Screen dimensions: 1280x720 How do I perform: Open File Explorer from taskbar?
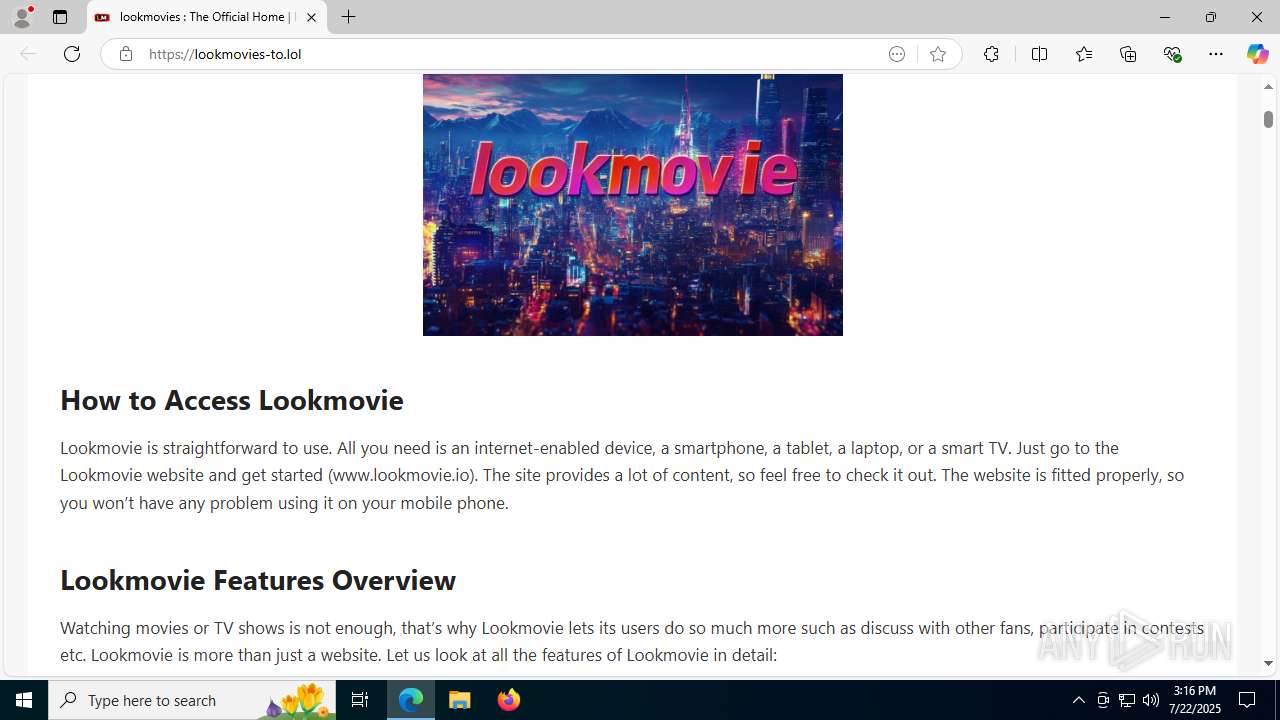[460, 700]
